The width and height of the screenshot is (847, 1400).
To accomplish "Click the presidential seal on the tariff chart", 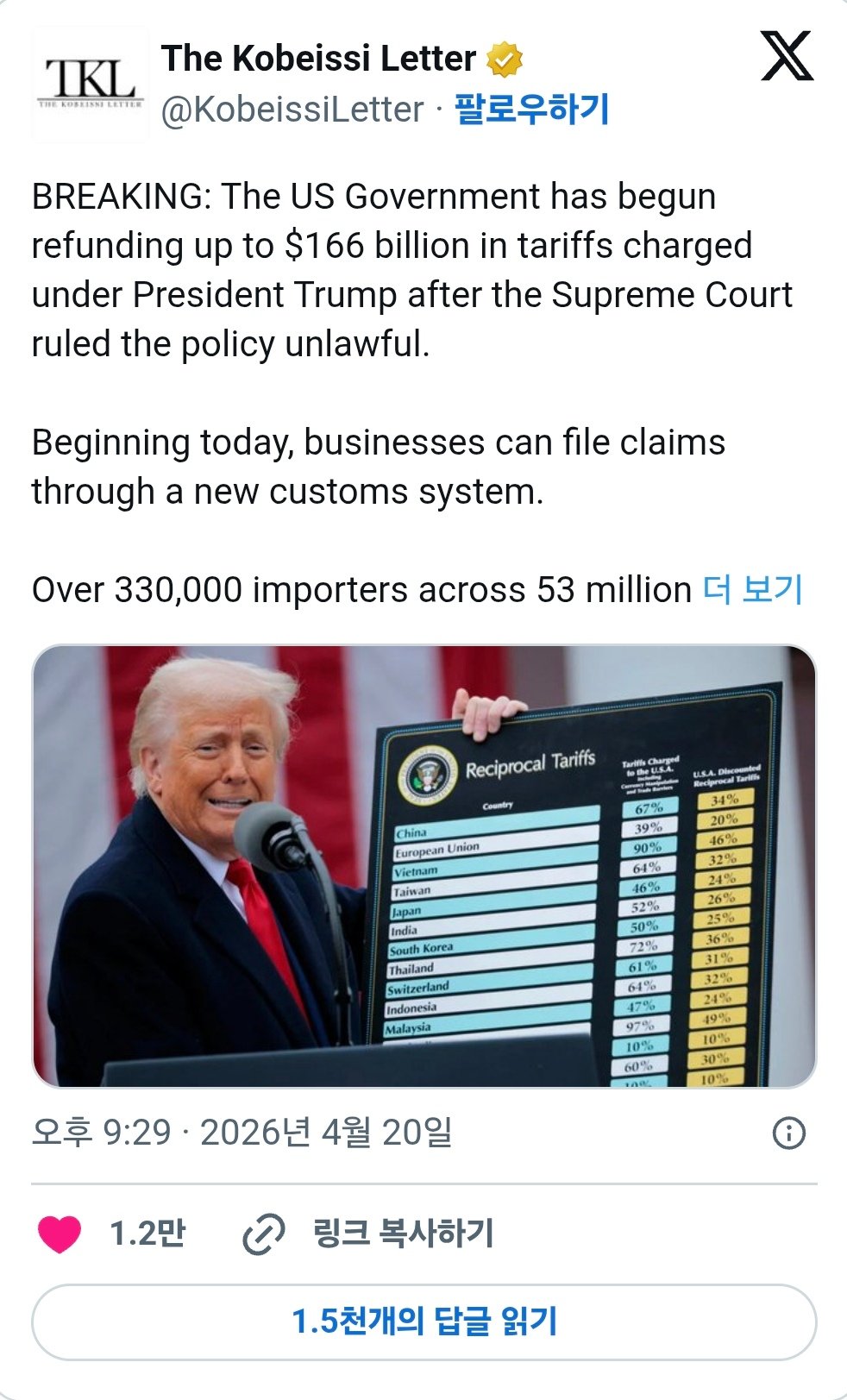I will point(428,771).
